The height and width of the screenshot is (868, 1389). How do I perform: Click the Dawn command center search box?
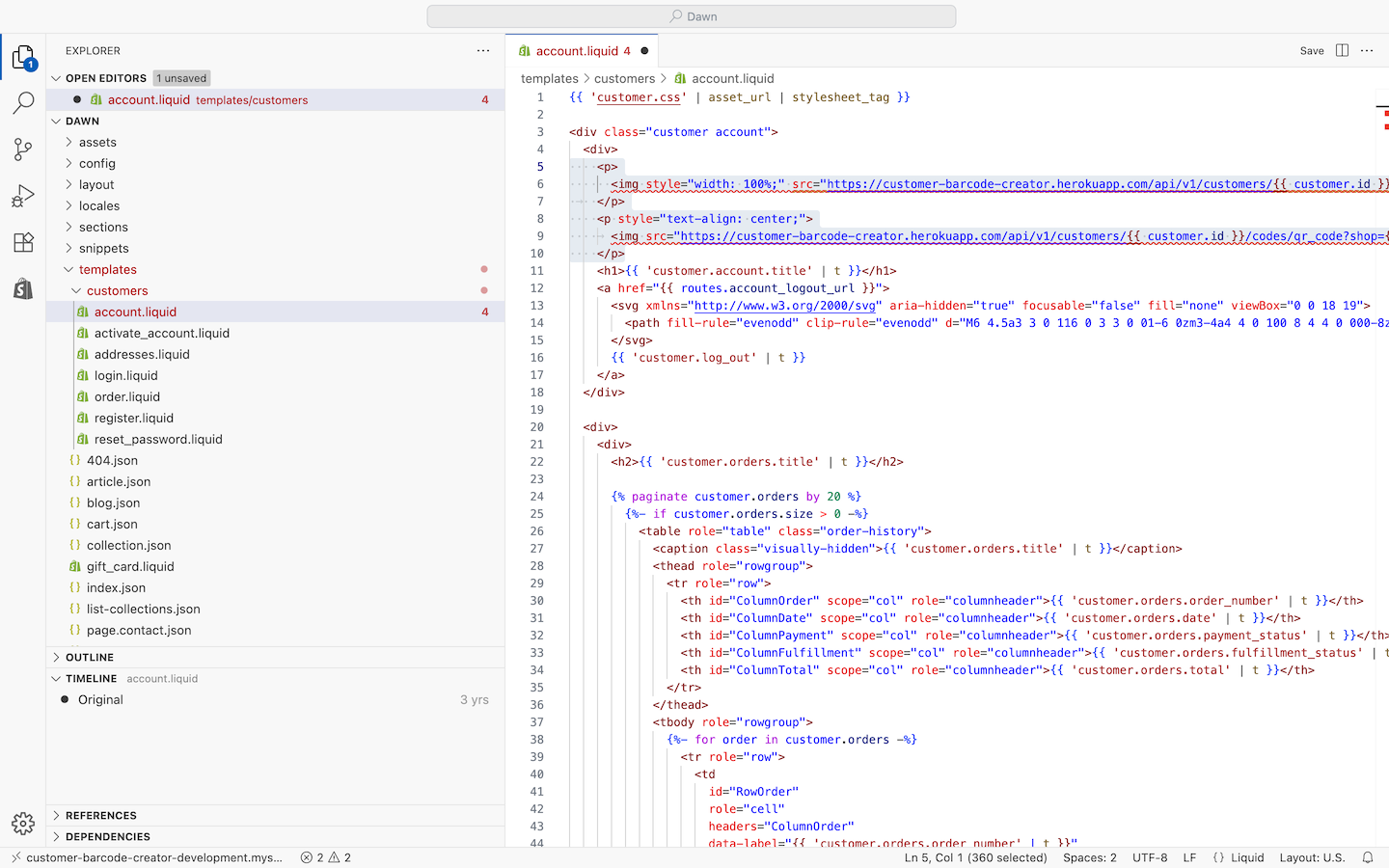(x=692, y=16)
